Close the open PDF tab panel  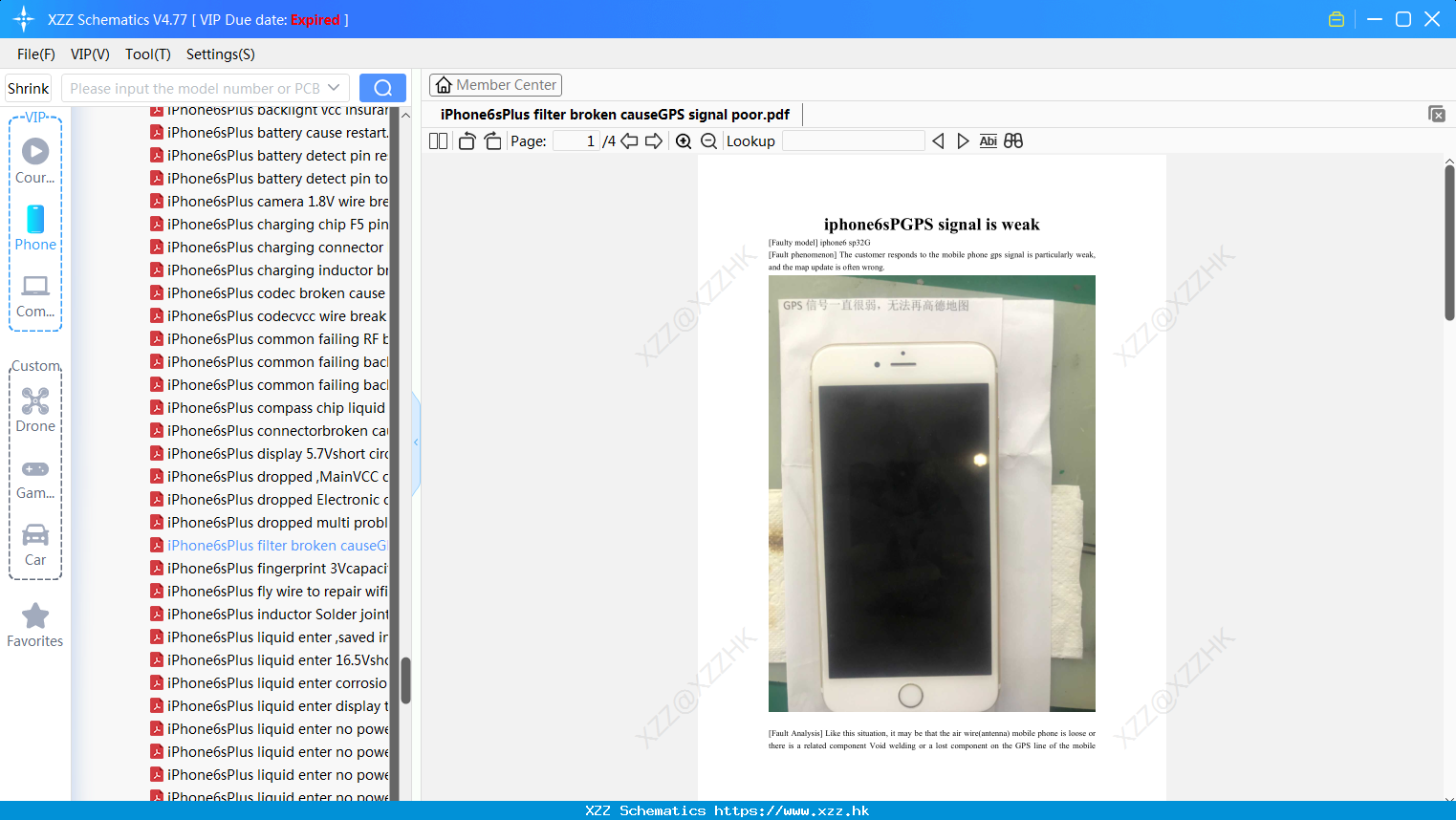pos(1437,114)
